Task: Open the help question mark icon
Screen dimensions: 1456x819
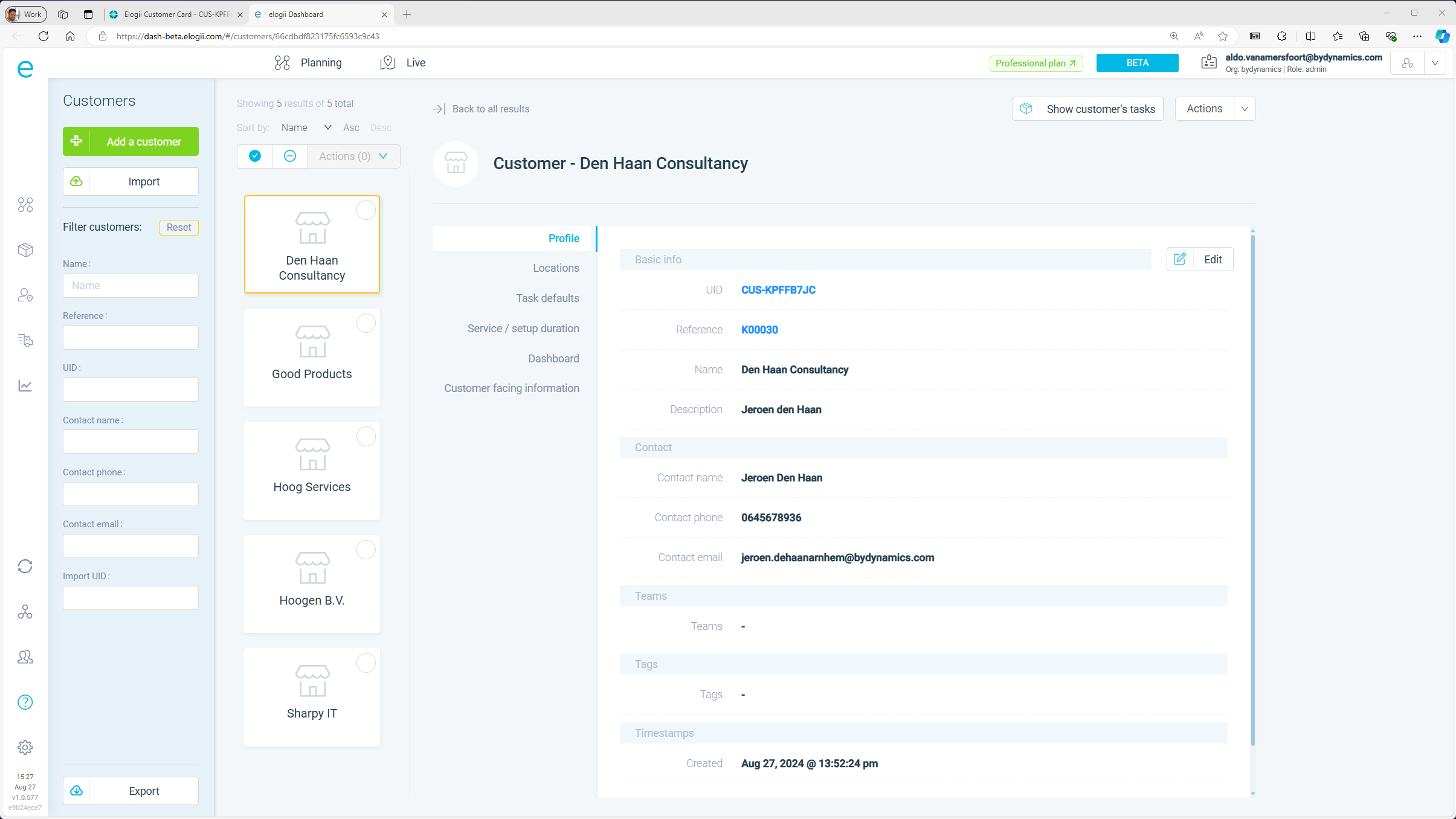Action: 25,702
